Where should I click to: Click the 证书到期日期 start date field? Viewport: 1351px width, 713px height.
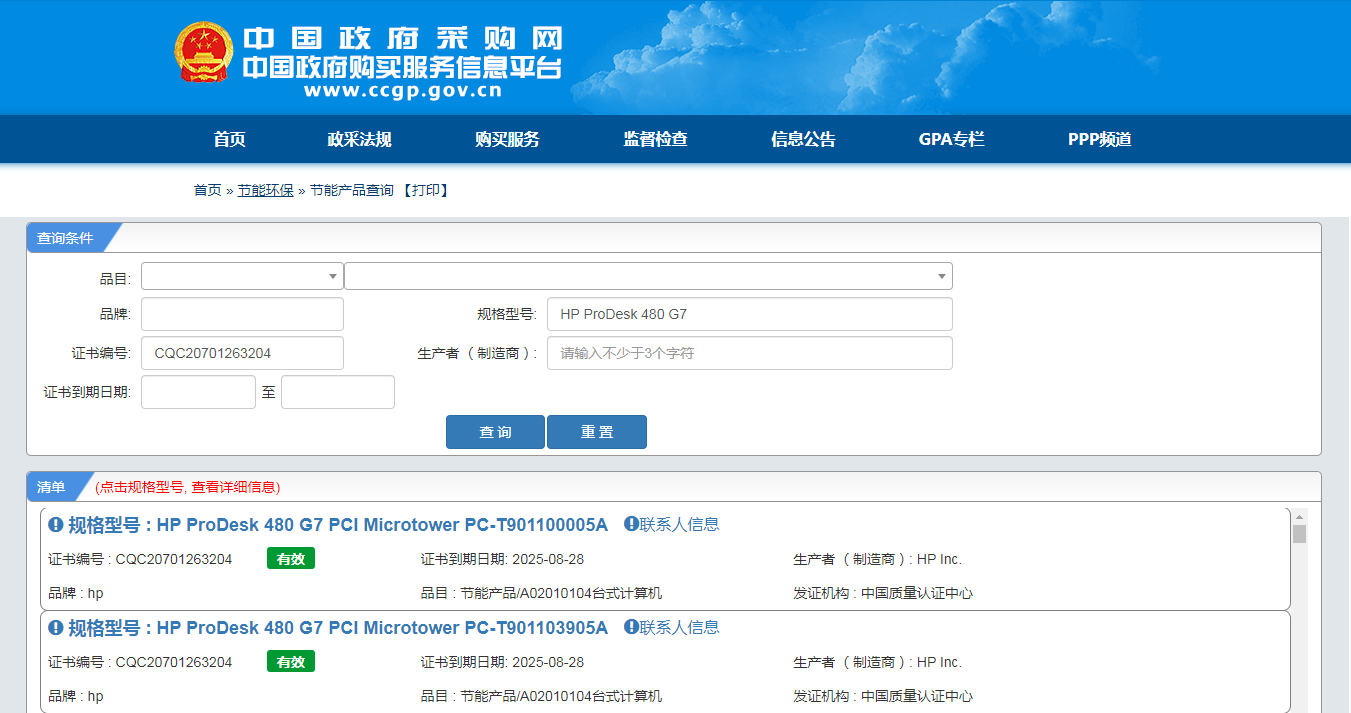coord(198,392)
